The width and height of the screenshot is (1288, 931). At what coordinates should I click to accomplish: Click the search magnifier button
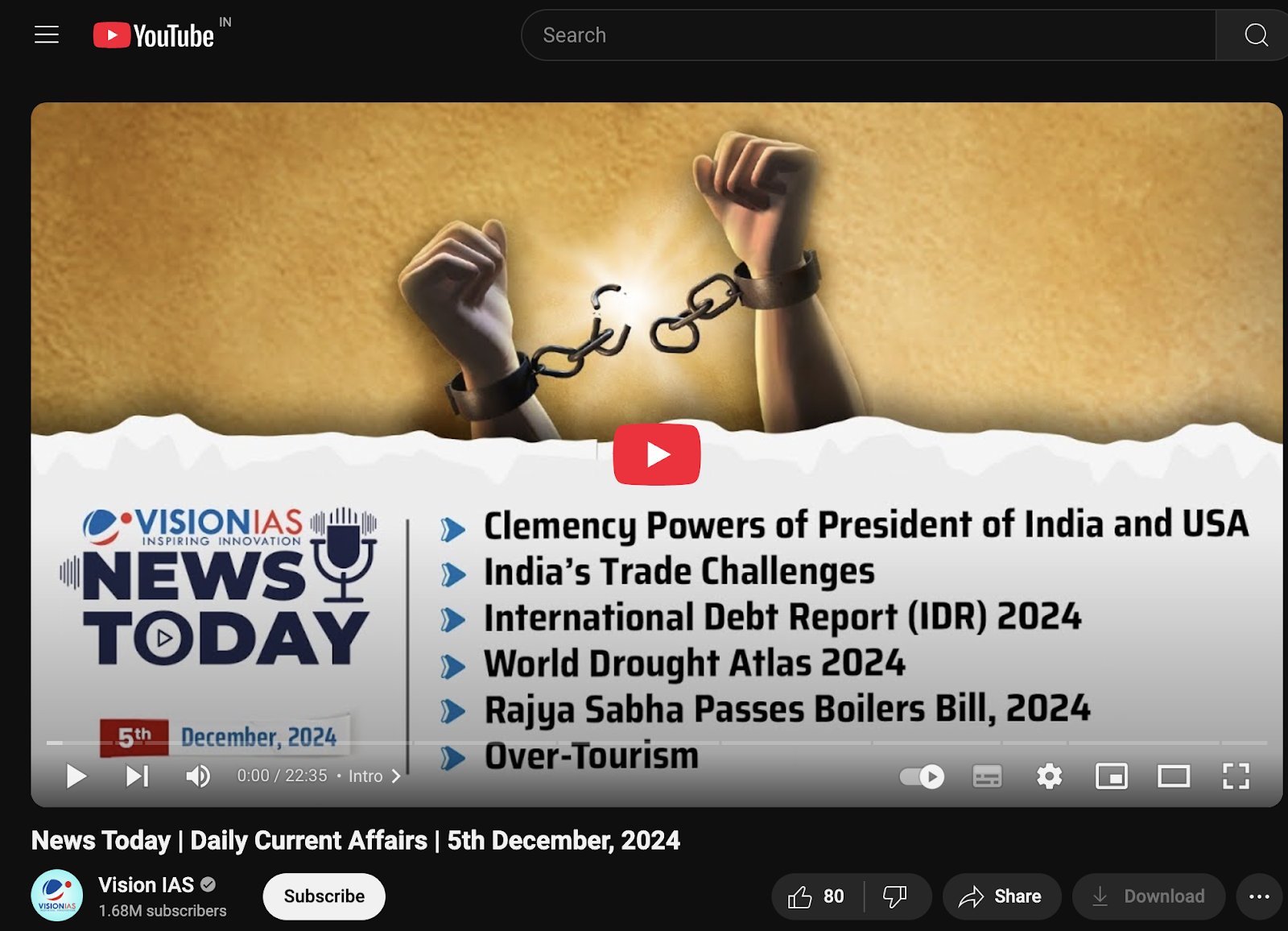pyautogui.click(x=1254, y=35)
